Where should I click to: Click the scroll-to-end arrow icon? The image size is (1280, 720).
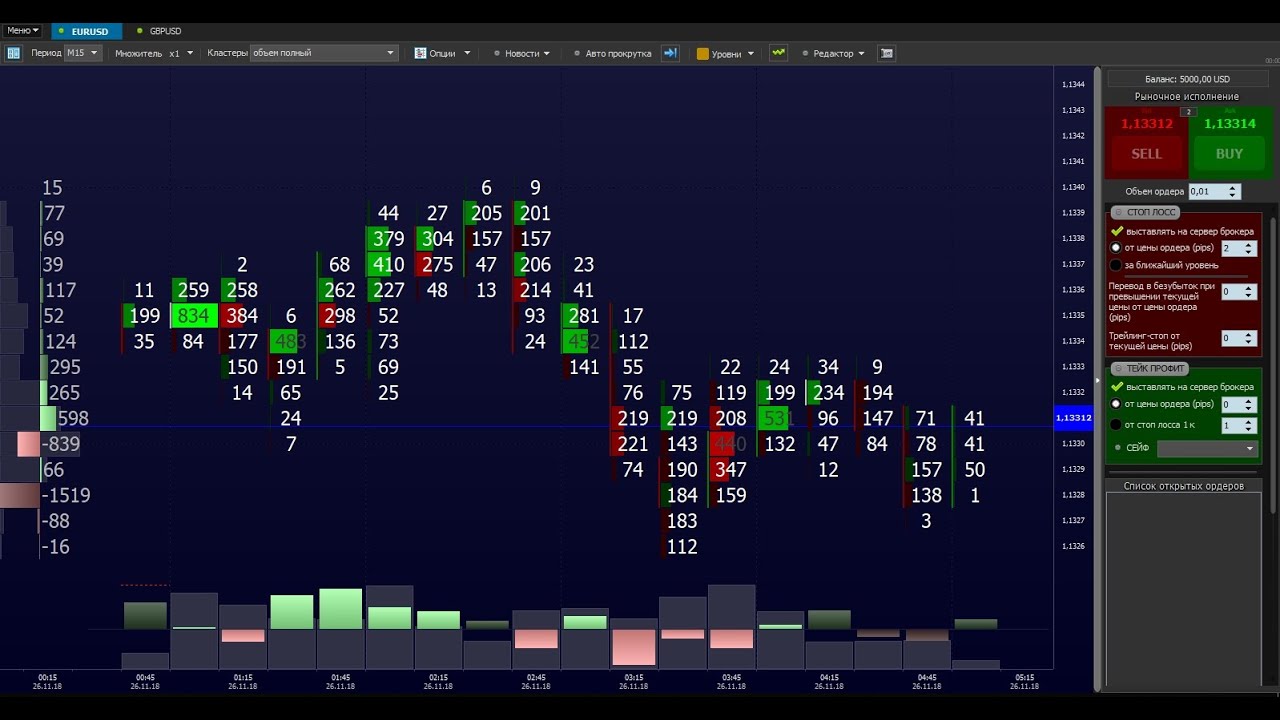click(671, 53)
